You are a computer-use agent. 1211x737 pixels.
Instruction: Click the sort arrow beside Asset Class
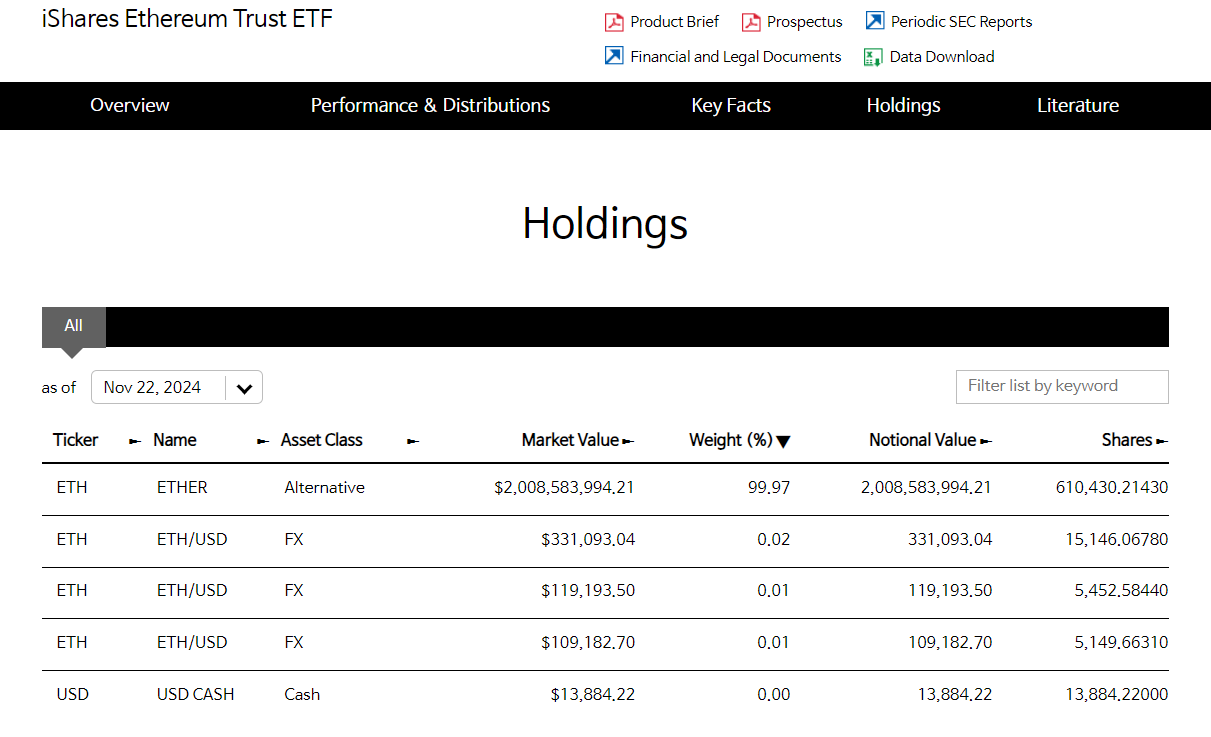tap(413, 441)
